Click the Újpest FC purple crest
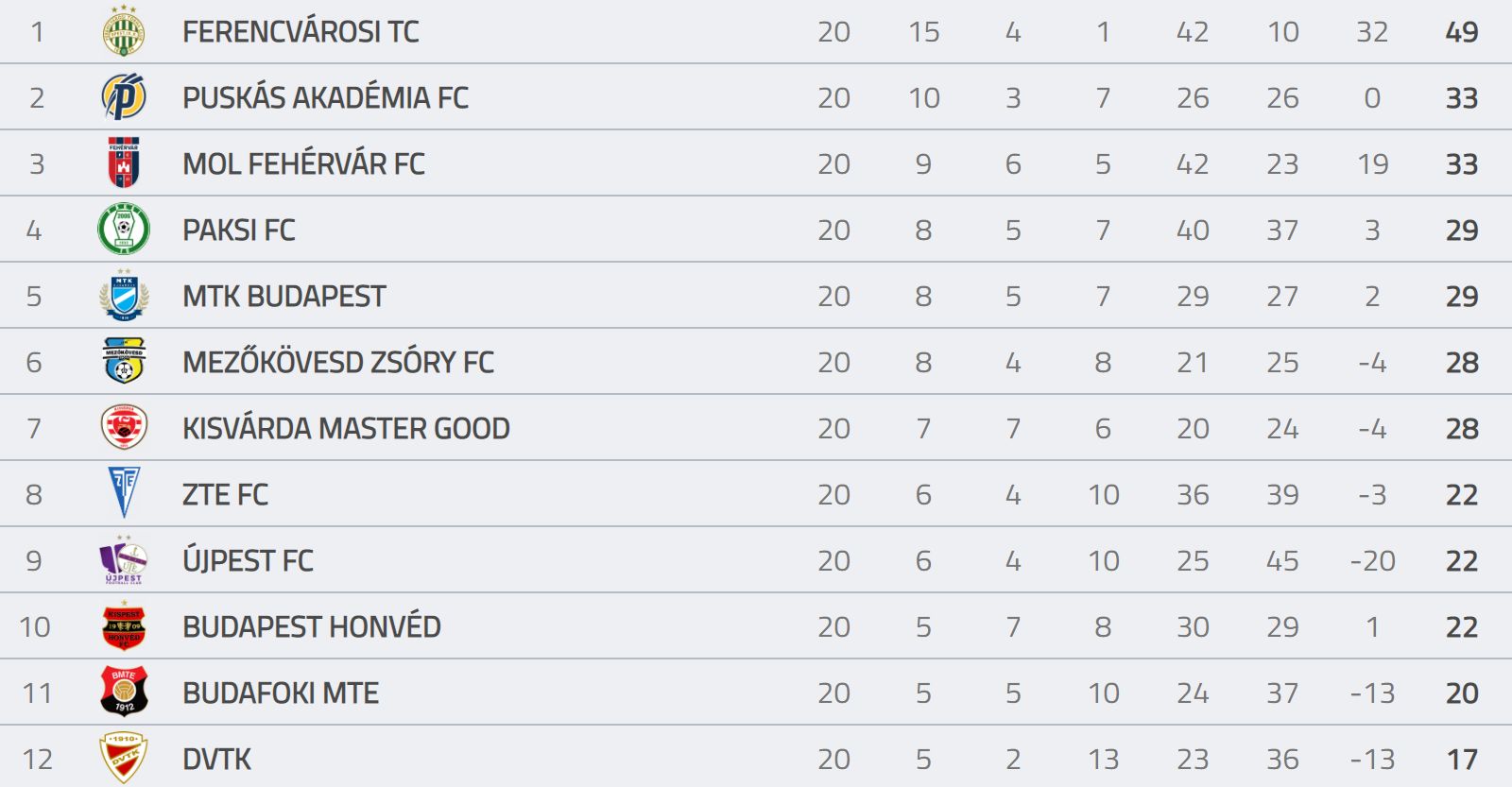This screenshot has height=787, width=1512. tap(124, 559)
